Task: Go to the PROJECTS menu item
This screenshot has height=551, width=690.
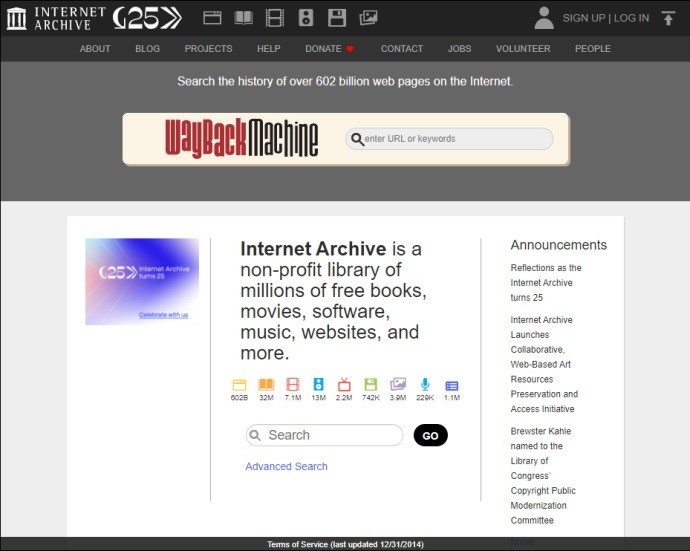Action: coord(208,48)
